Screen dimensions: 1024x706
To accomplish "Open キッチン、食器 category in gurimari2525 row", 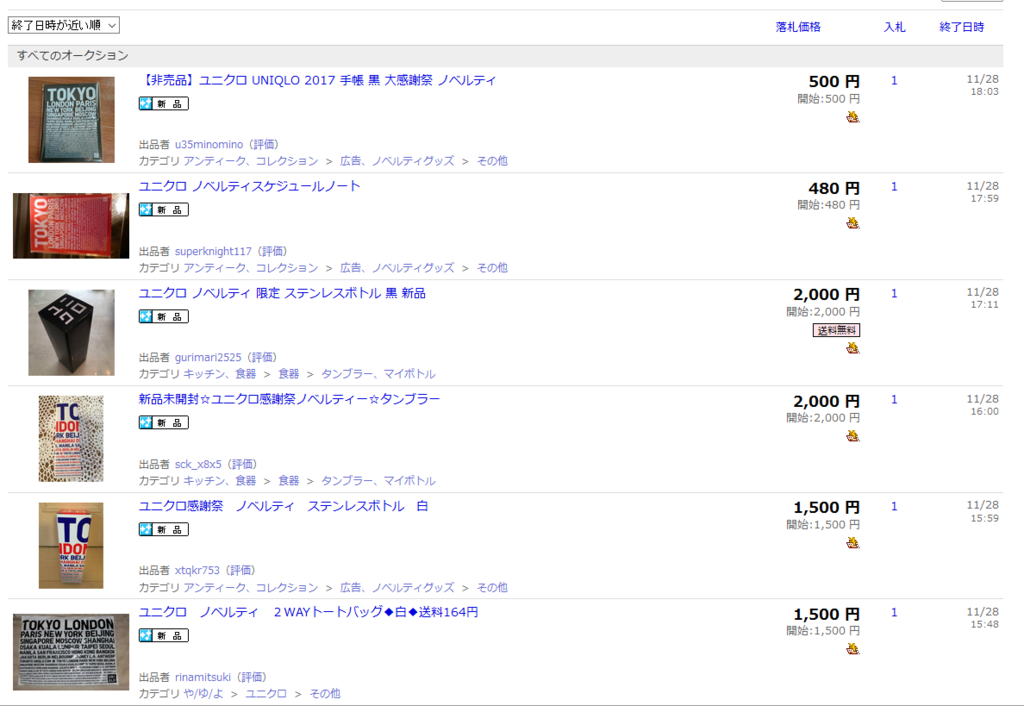I will tap(219, 374).
